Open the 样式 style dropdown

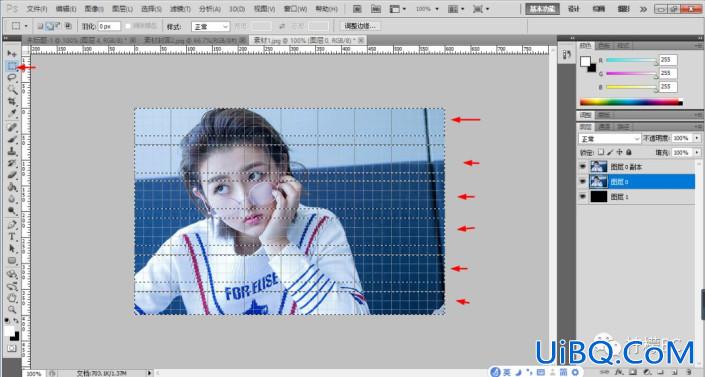(x=210, y=27)
